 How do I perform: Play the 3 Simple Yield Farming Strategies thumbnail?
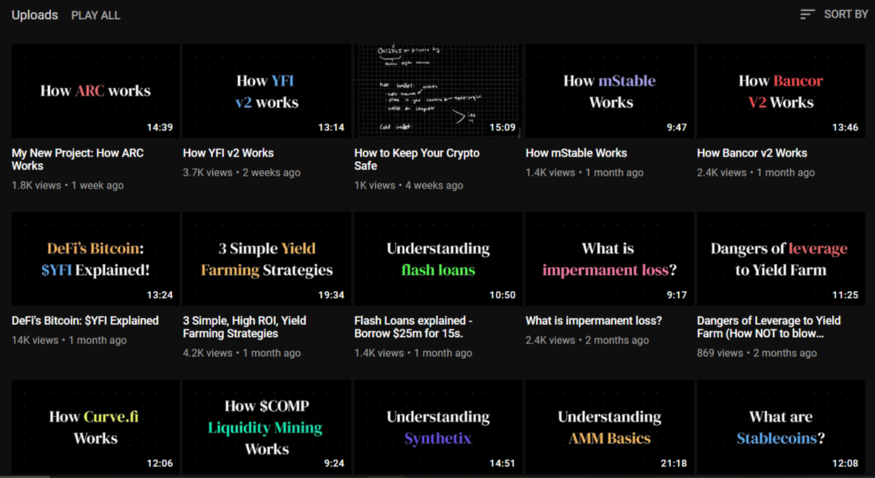click(x=266, y=259)
